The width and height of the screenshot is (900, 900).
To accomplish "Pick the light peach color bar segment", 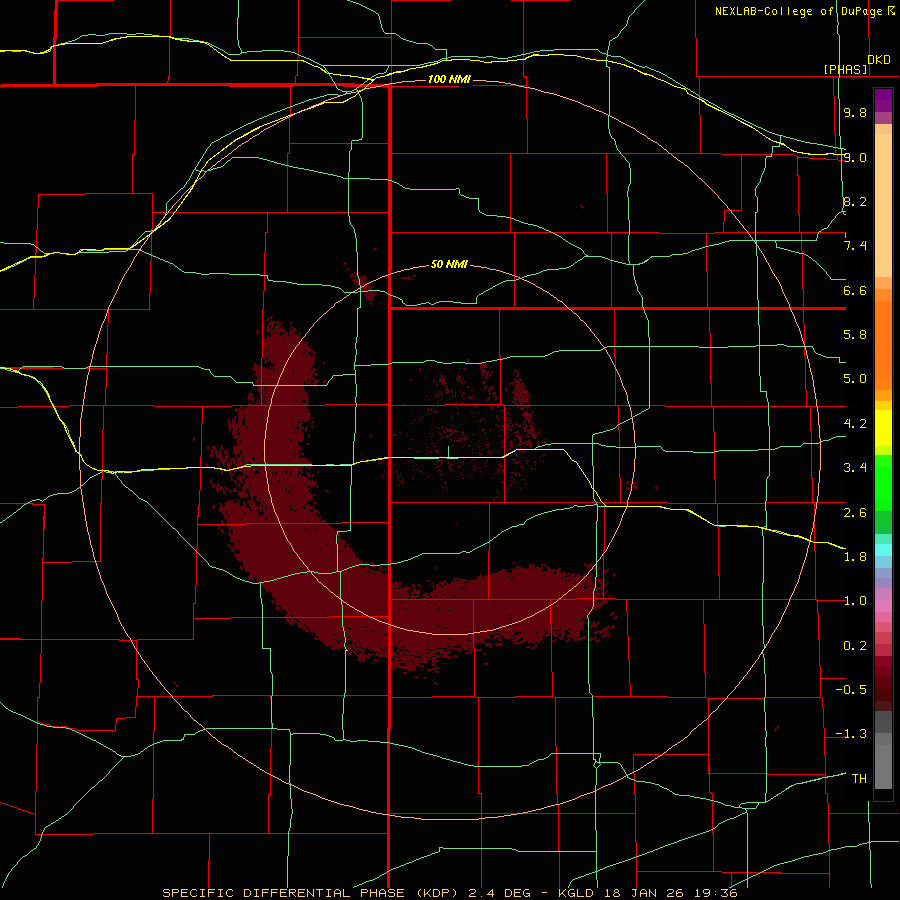I will coord(883,205).
